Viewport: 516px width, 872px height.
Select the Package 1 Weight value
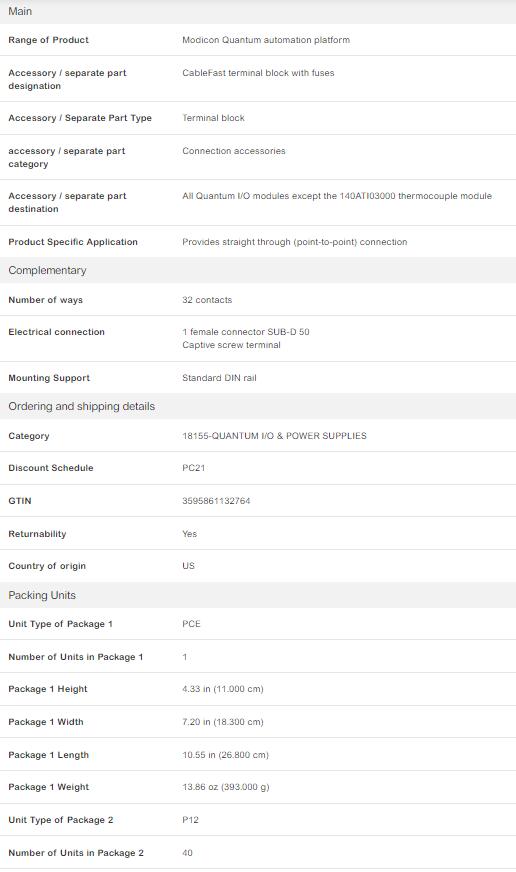pyautogui.click(x=226, y=787)
